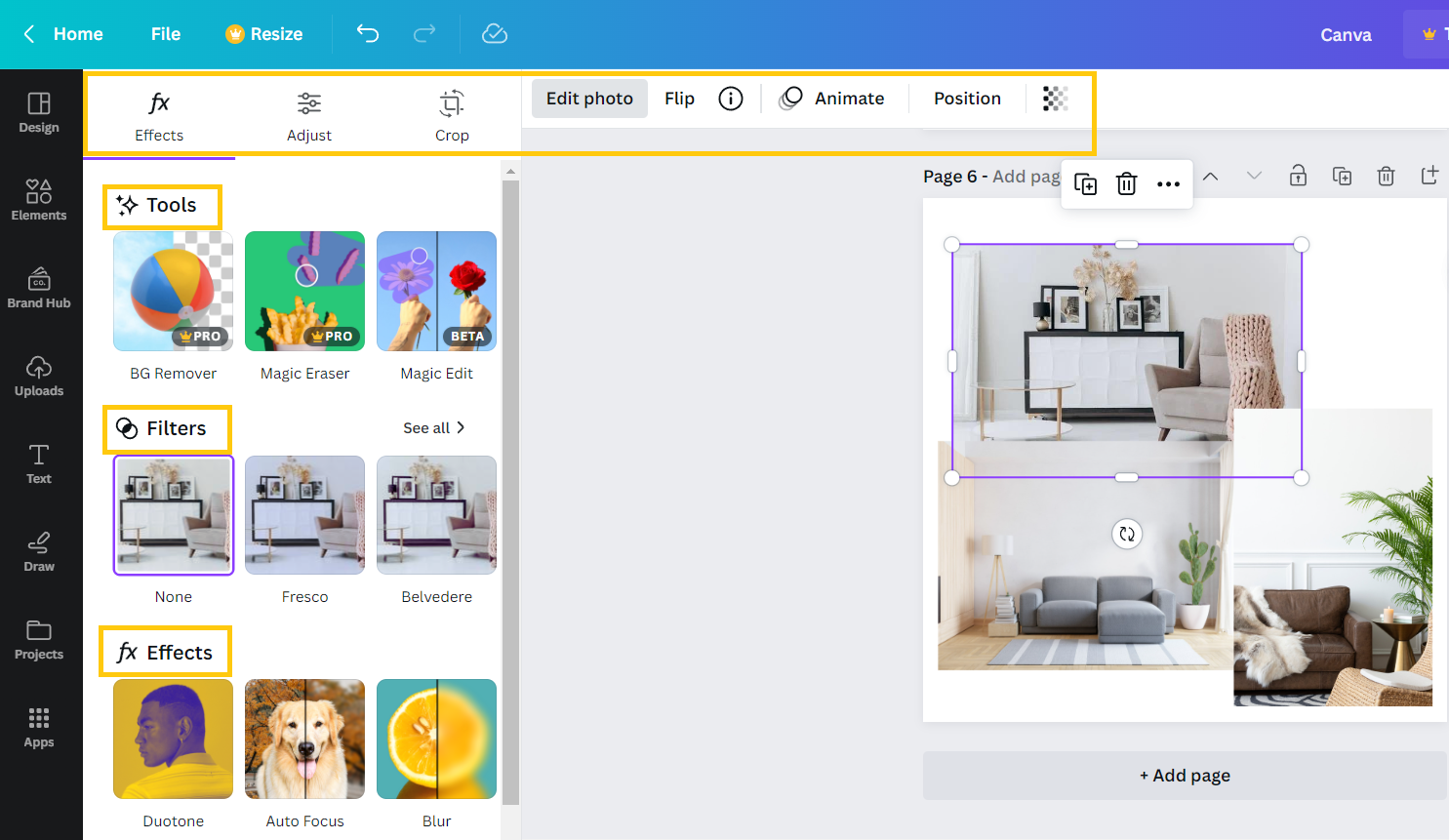Screen dimensions: 1449x840
Task: Open the Position settings
Action: [966, 98]
